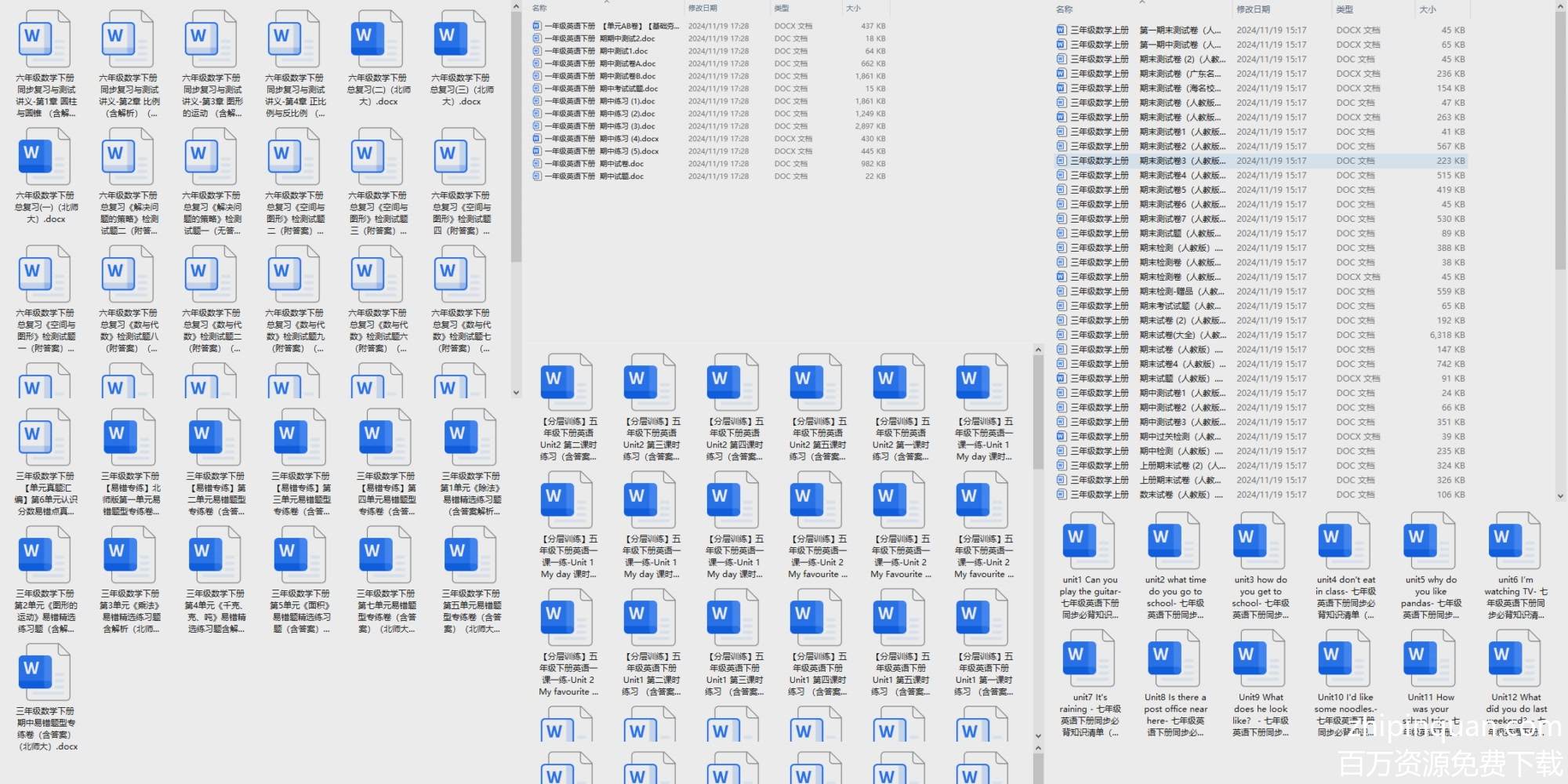The height and width of the screenshot is (784, 1568).
Task: Click 名称 header in 一年级英语下册 list
Action: coord(539,9)
